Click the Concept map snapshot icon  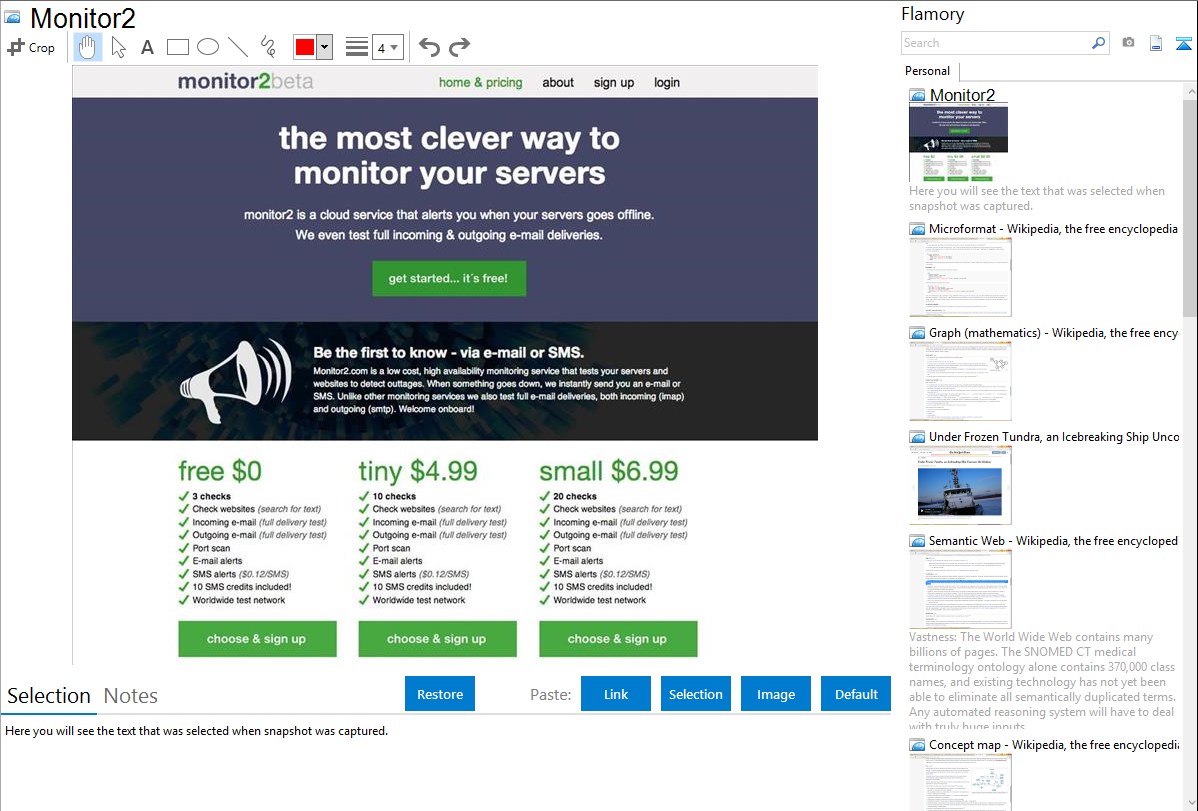(x=917, y=745)
